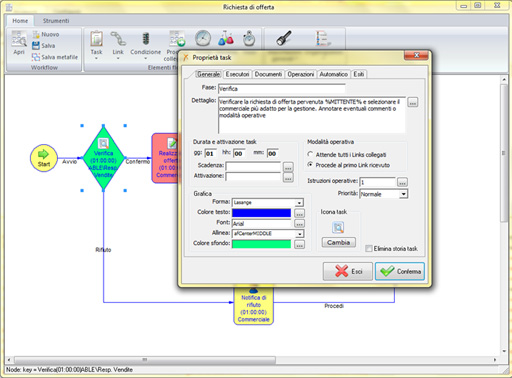
Task: Open the Esecutori tab
Action: click(x=237, y=74)
